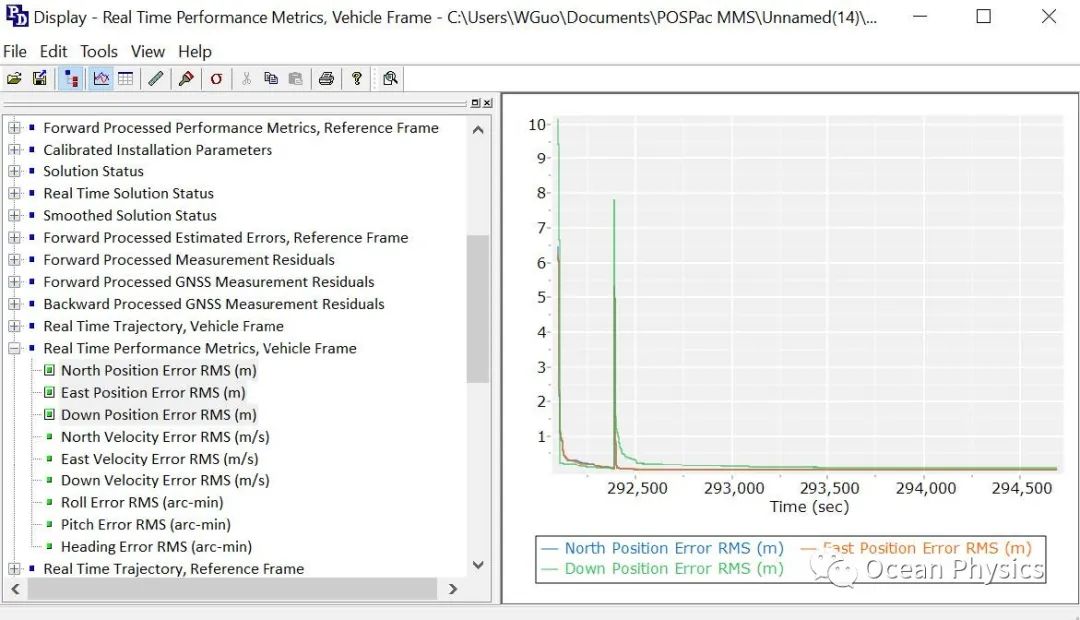Click the Help question mark icon
1080x620 pixels.
click(357, 79)
